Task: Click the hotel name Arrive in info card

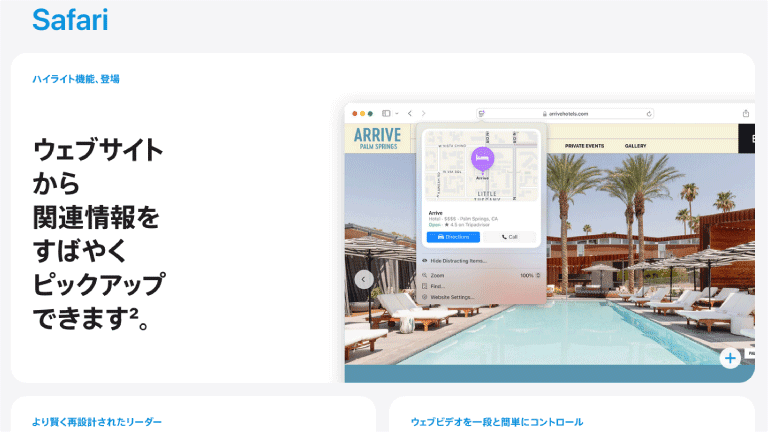Action: point(435,213)
